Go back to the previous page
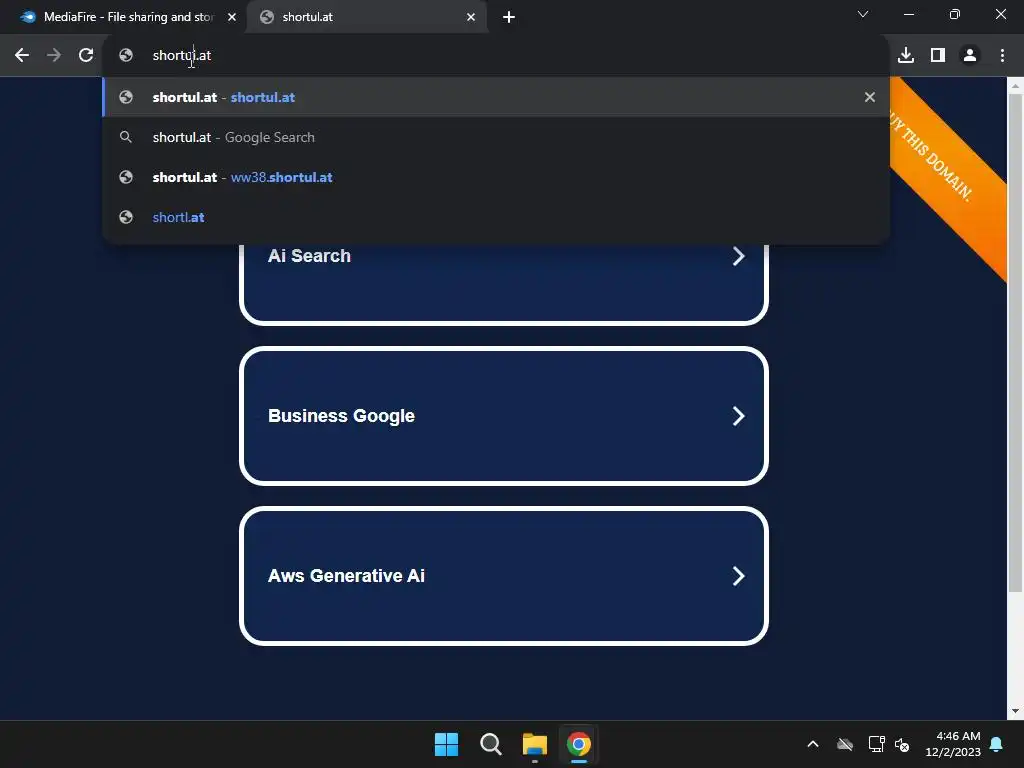The height and width of the screenshot is (768, 1024). pyautogui.click(x=22, y=56)
